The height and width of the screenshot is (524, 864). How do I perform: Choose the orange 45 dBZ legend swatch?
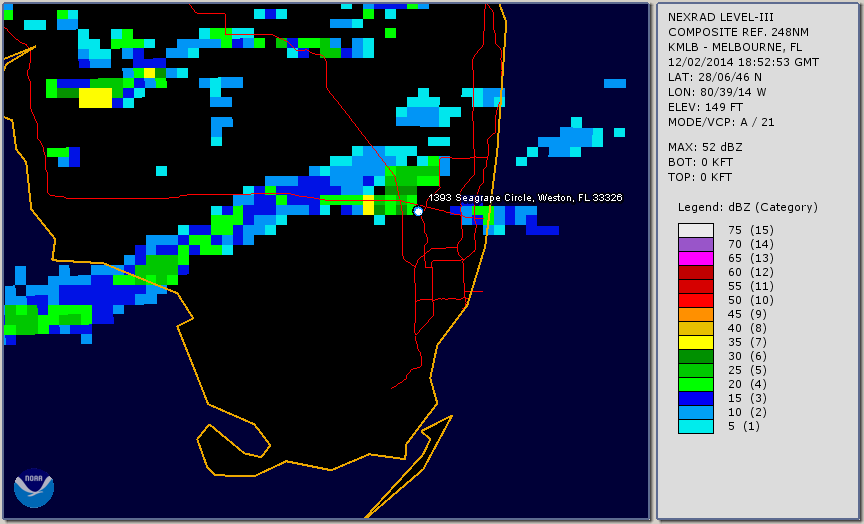click(x=695, y=314)
